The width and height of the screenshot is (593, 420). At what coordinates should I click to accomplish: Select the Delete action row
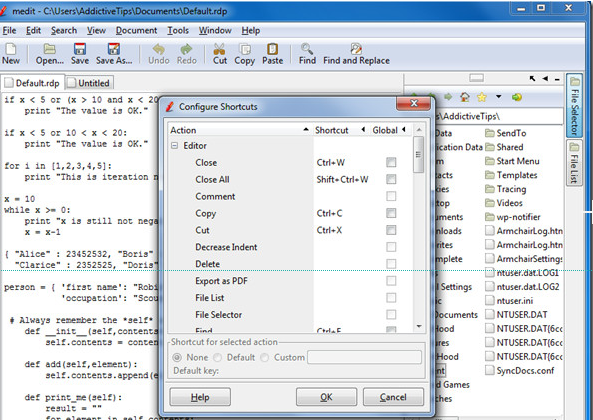click(x=289, y=264)
